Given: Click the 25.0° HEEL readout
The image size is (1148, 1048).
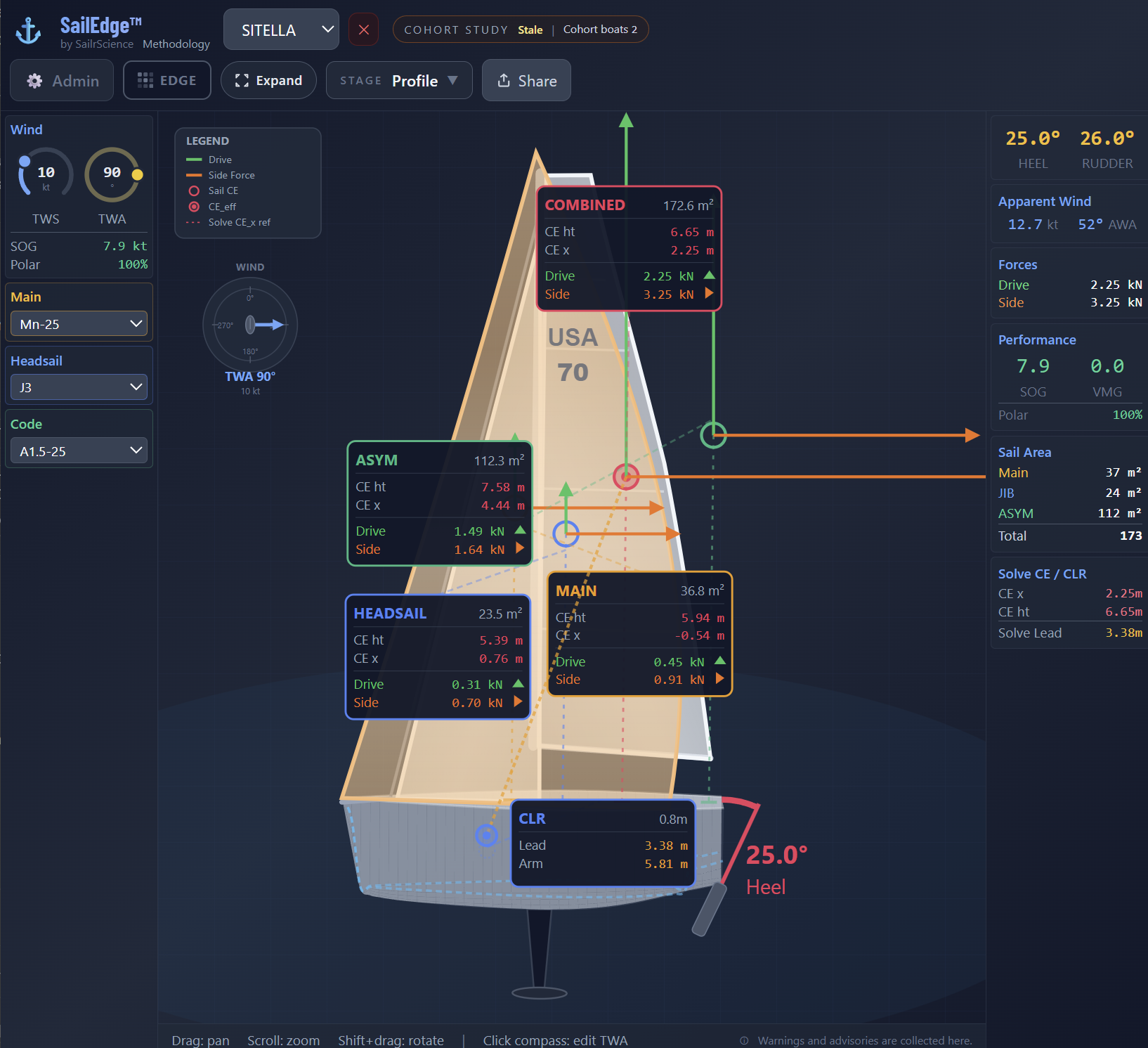Looking at the screenshot, I should pos(1033,138).
